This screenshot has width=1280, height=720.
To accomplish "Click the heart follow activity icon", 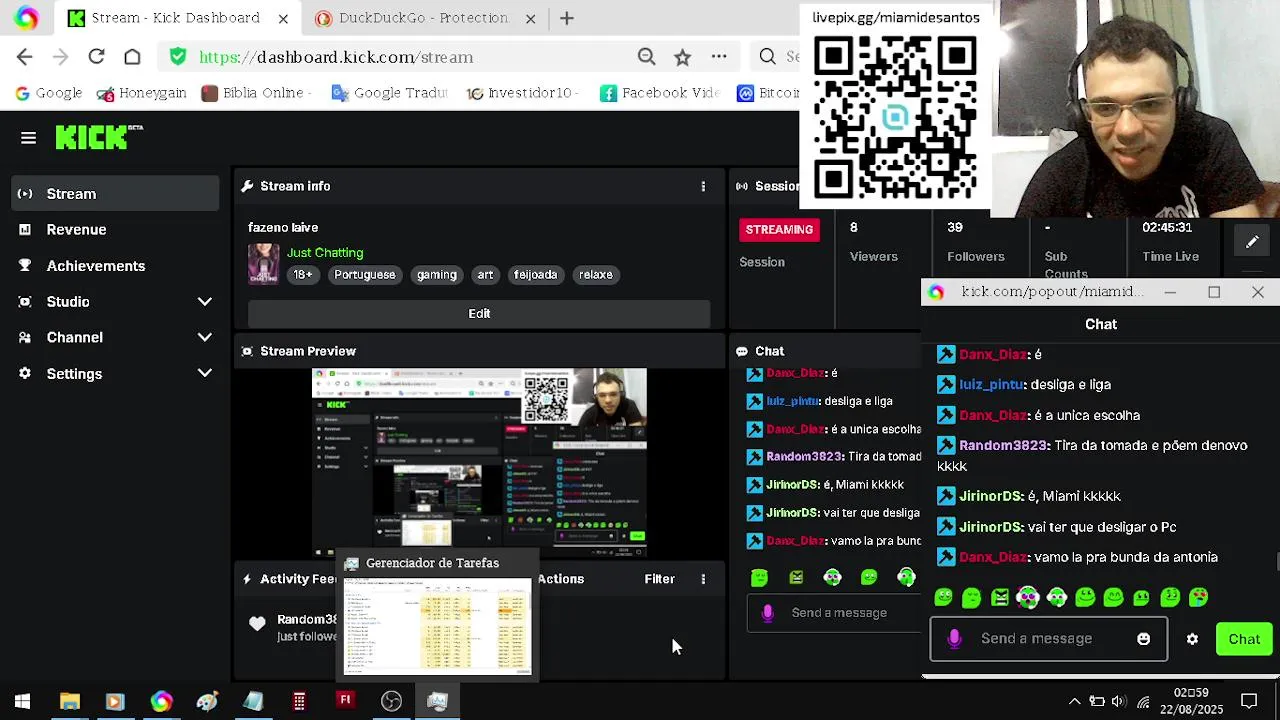I will coord(257,624).
